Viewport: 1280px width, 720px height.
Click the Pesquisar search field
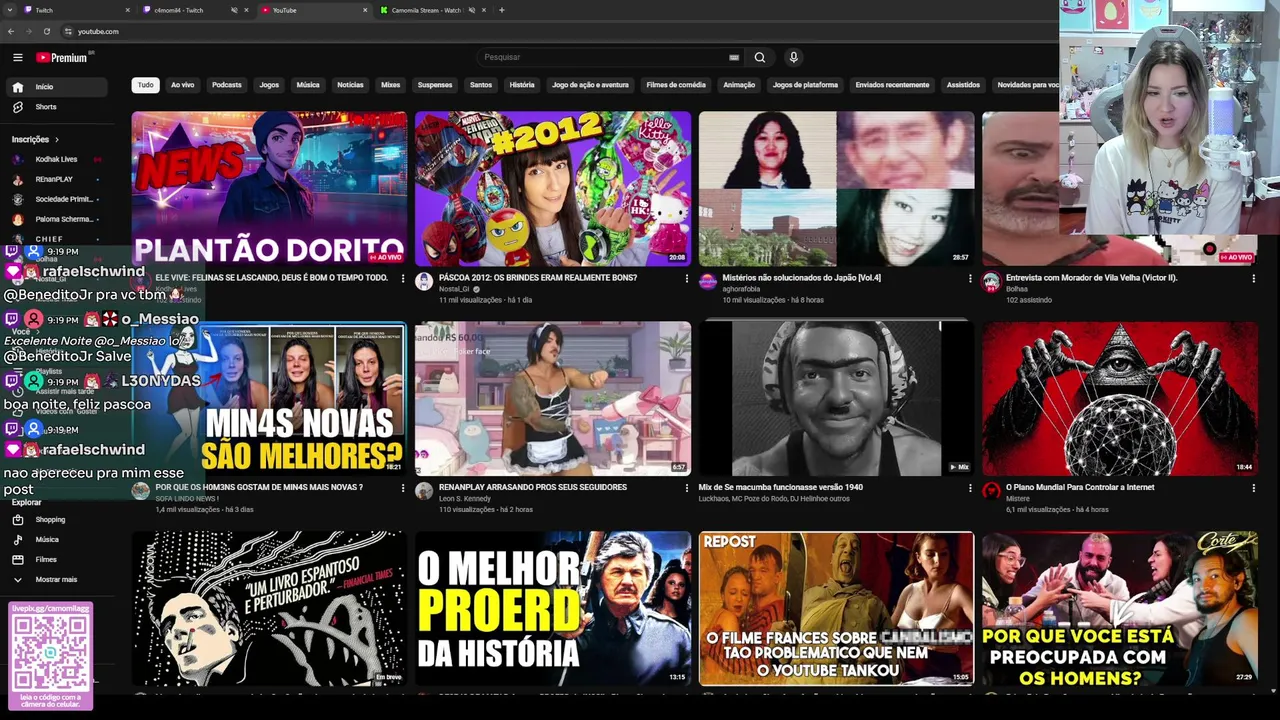610,57
